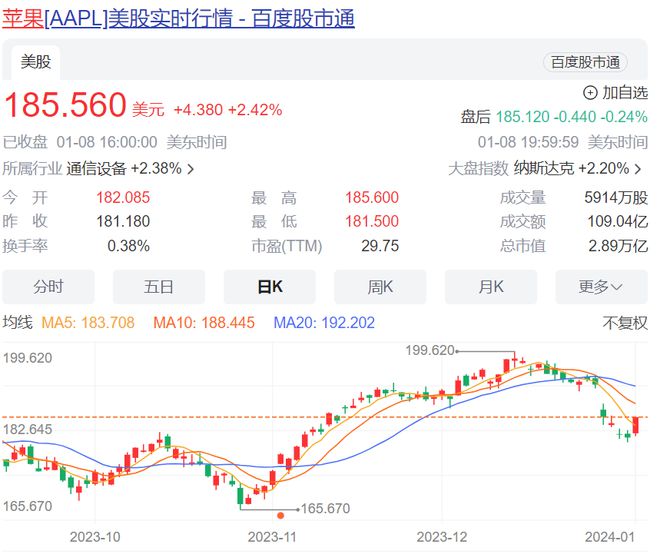Switch to the 分时 chart tab

[x=48, y=287]
